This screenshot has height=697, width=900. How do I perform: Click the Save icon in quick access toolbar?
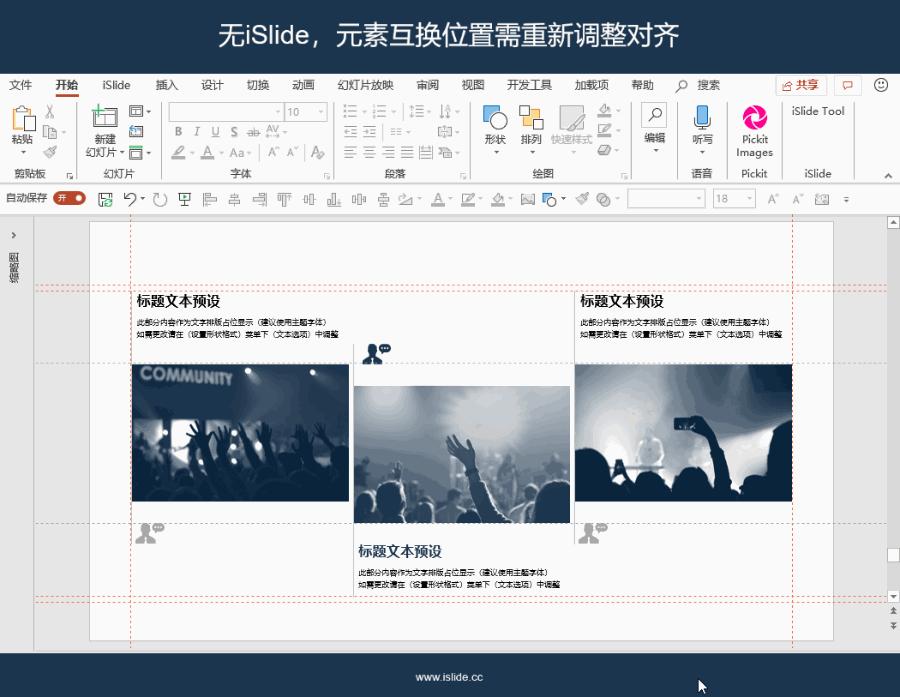(105, 199)
